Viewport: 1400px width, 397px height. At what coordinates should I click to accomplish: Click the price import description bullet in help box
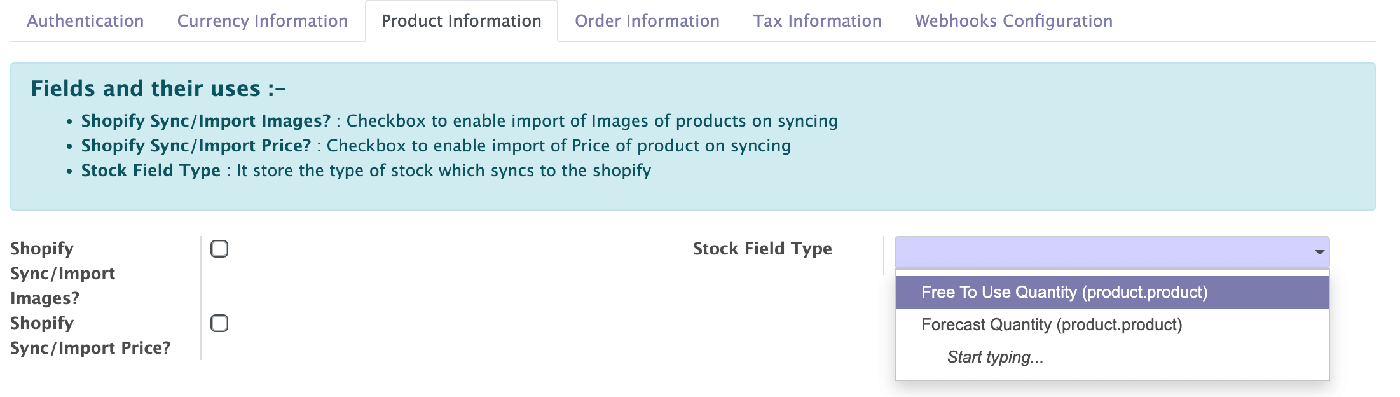point(436,146)
